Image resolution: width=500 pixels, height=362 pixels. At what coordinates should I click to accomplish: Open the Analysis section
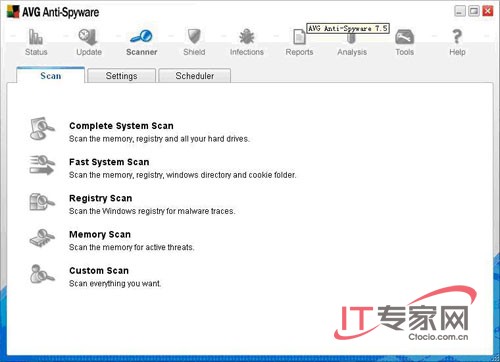(352, 42)
